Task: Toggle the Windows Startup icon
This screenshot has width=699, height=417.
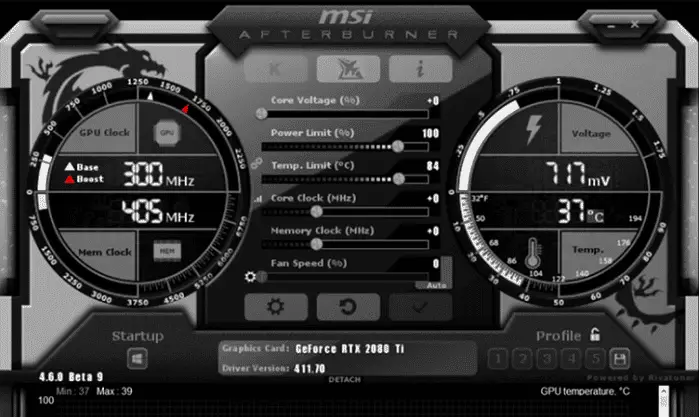Action: click(137, 359)
